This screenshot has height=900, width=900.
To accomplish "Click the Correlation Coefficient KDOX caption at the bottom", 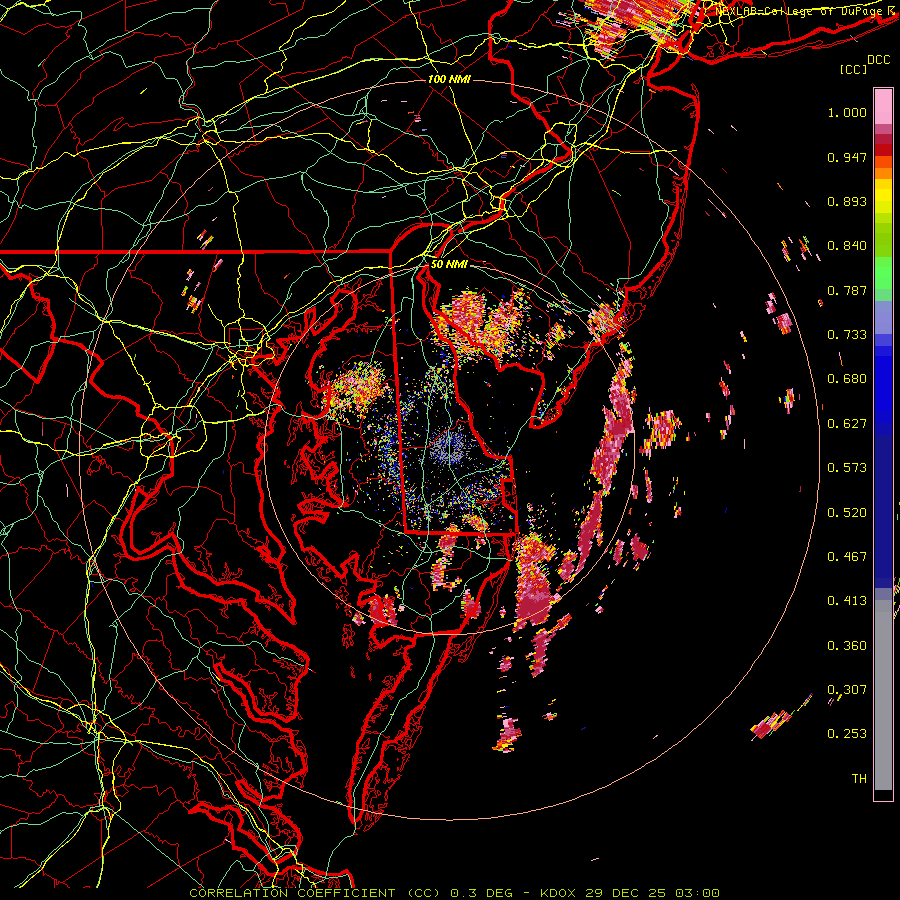I will point(454,893).
